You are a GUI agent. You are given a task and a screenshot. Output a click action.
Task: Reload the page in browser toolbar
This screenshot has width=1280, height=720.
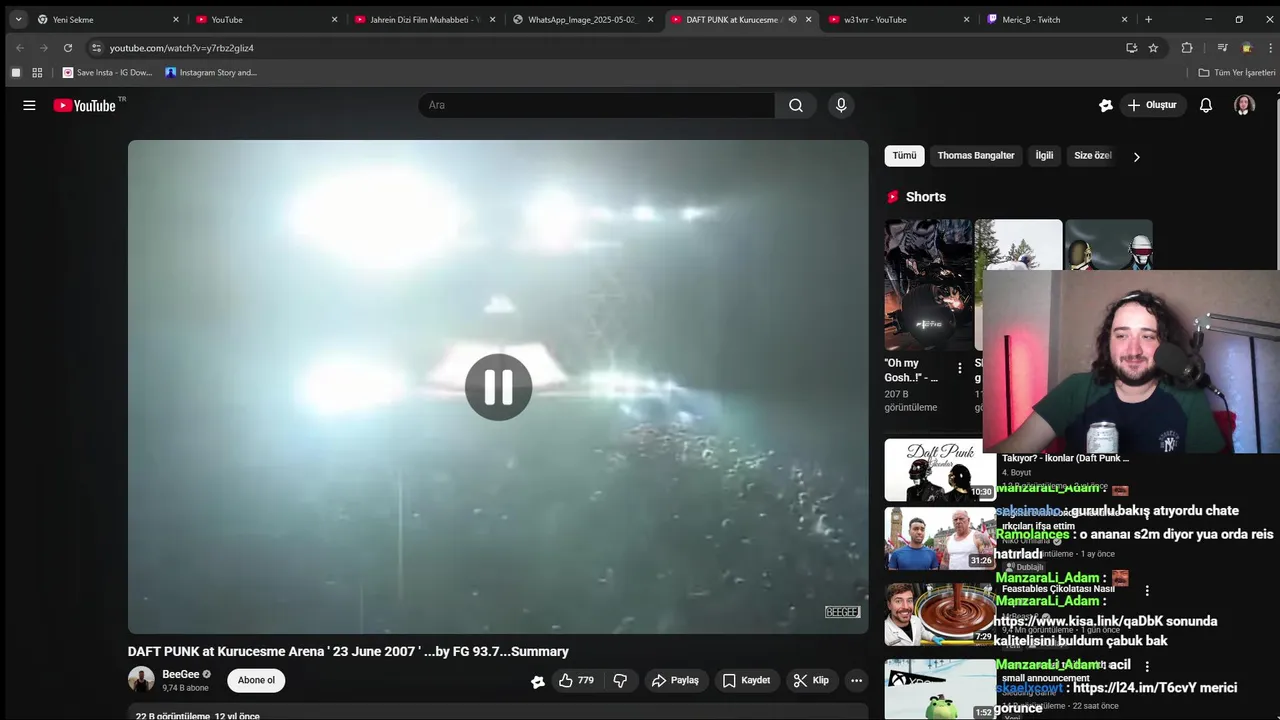pos(68,48)
